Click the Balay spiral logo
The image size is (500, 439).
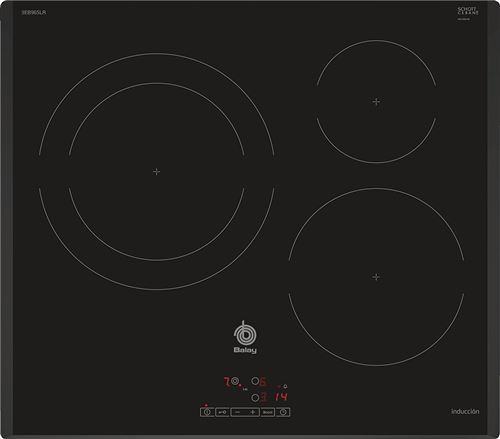click(x=245, y=333)
